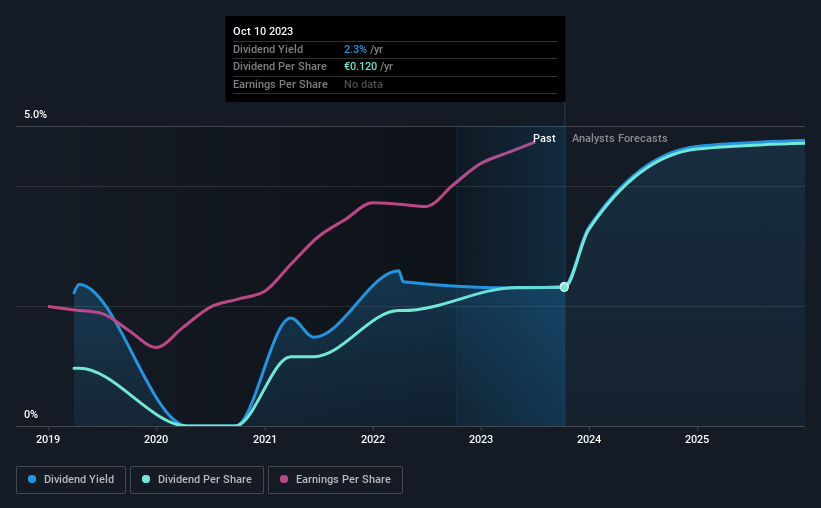Screen dimensions: 821x508
Task: Toggle the Earnings Per Share legend button
Action: [x=335, y=480]
